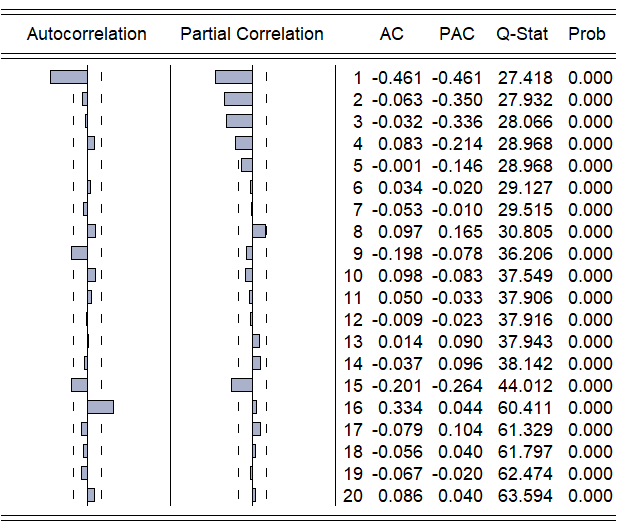Screen dimensions: 623x529
Task: Click the lag 1 partial correlation bar
Action: point(233,77)
